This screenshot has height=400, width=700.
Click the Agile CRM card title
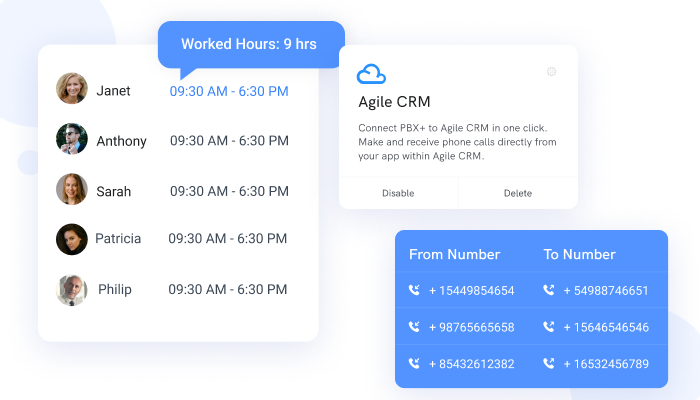pyautogui.click(x=394, y=102)
